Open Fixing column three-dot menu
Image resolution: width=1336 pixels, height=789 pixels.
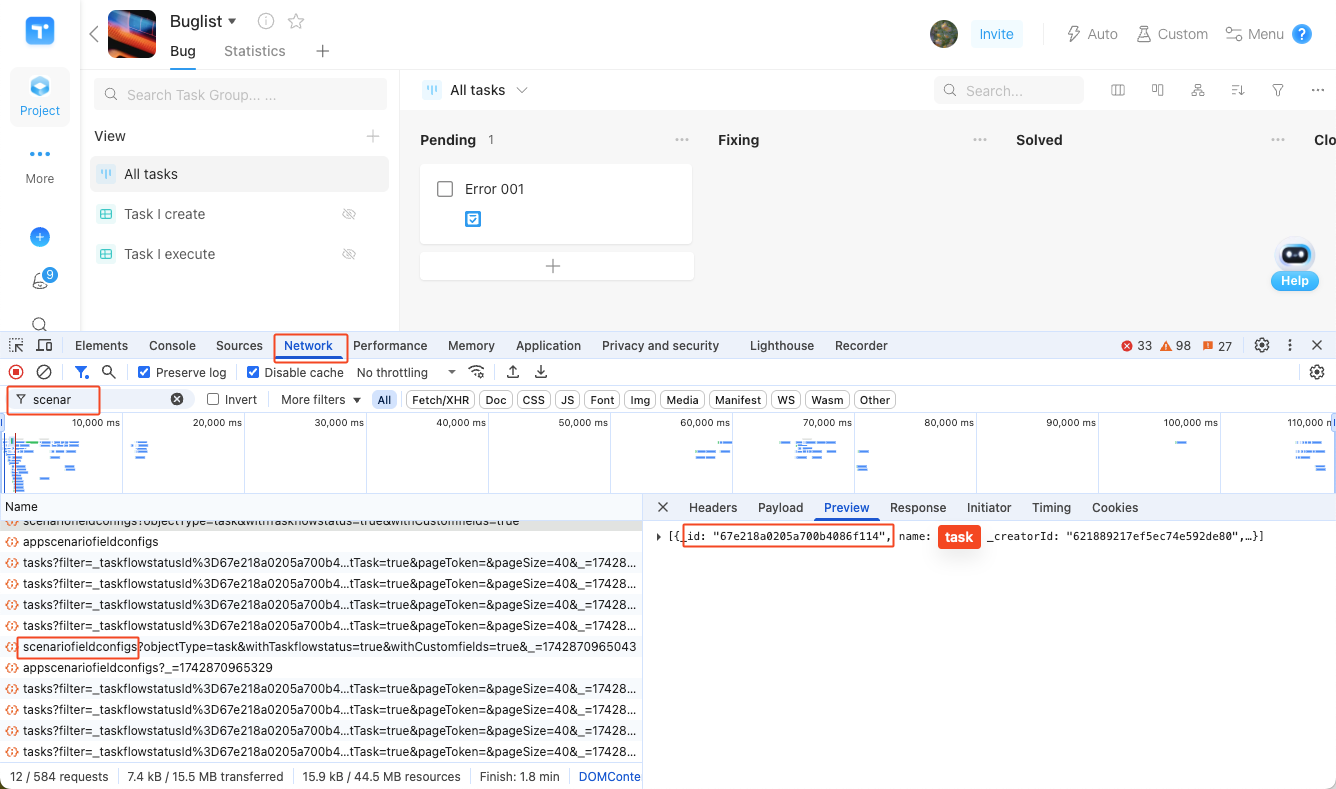point(980,140)
